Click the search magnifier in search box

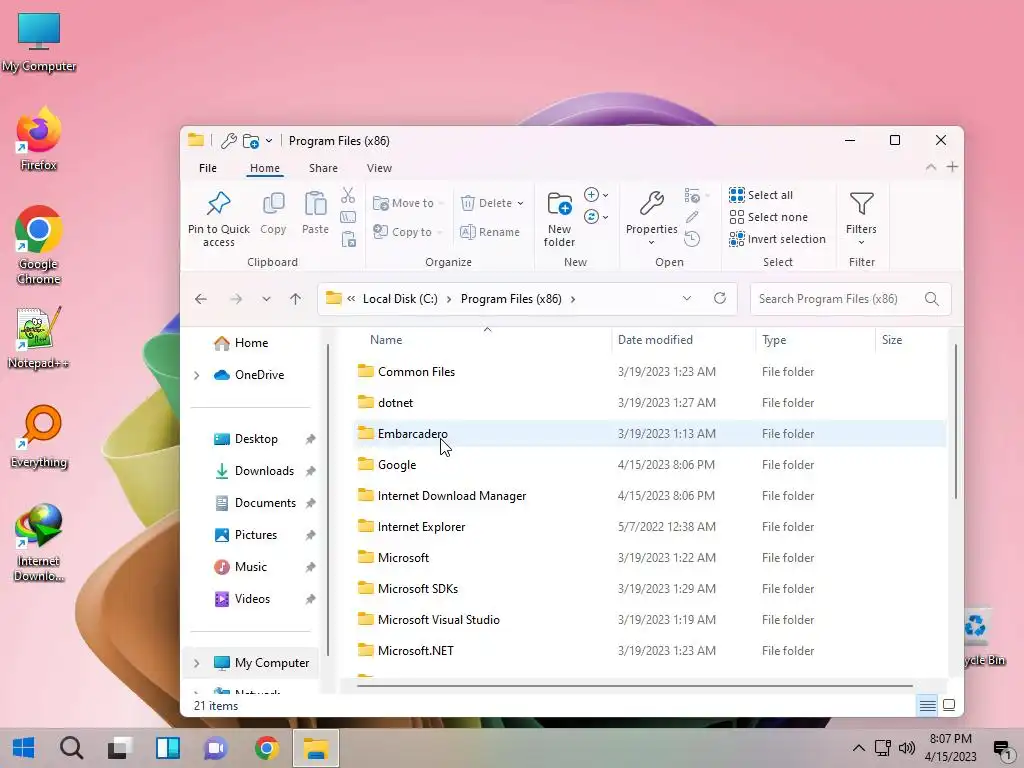click(932, 299)
